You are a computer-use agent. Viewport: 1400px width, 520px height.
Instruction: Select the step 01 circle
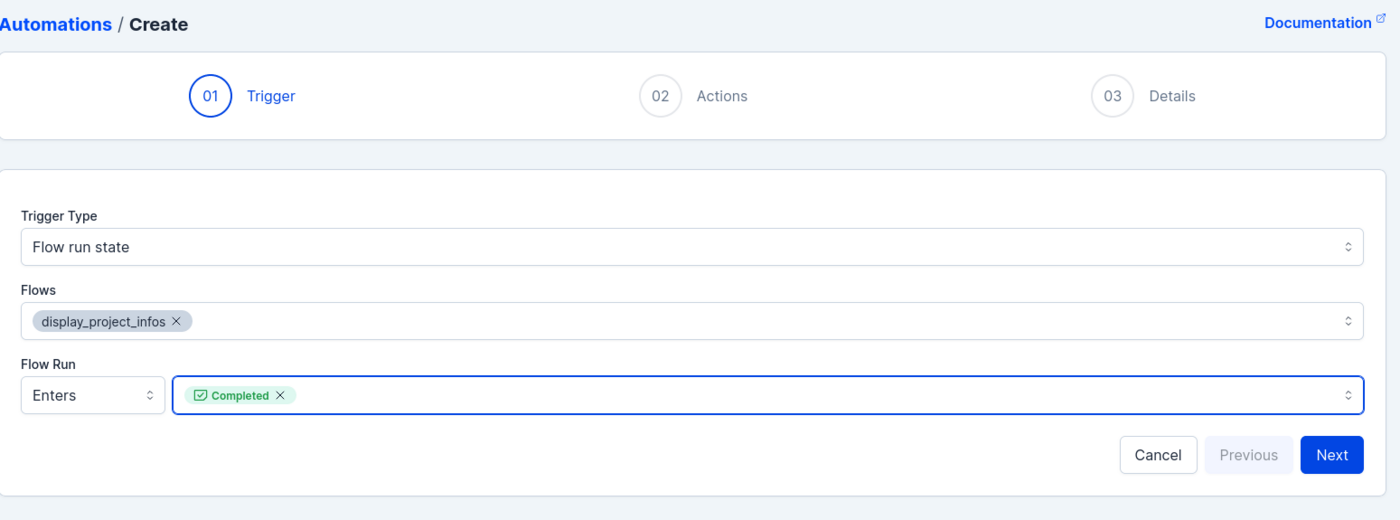tap(210, 96)
